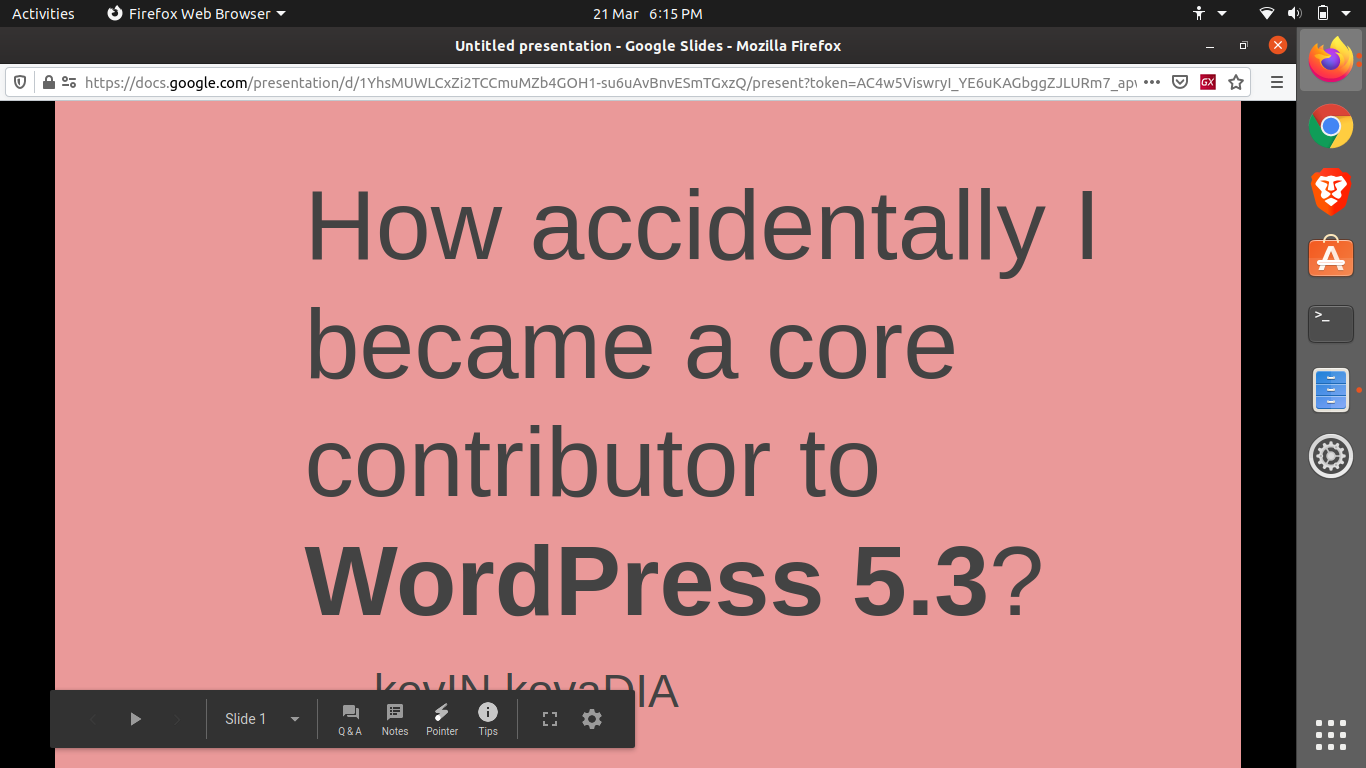Click the battery status icon
Screen dimensions: 1366x768
pyautogui.click(x=1323, y=14)
